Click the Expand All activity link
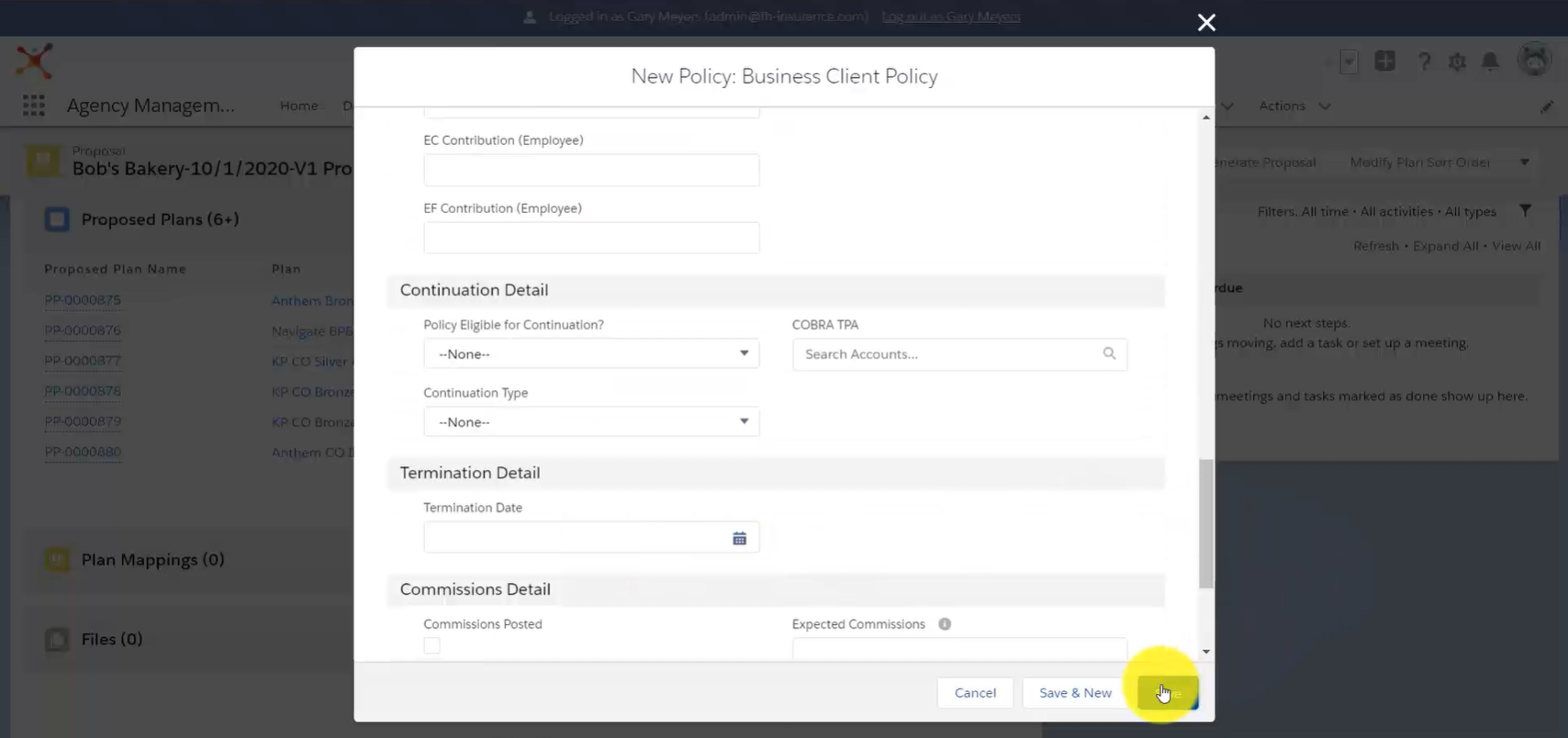Image resolution: width=1568 pixels, height=738 pixels. coord(1446,246)
